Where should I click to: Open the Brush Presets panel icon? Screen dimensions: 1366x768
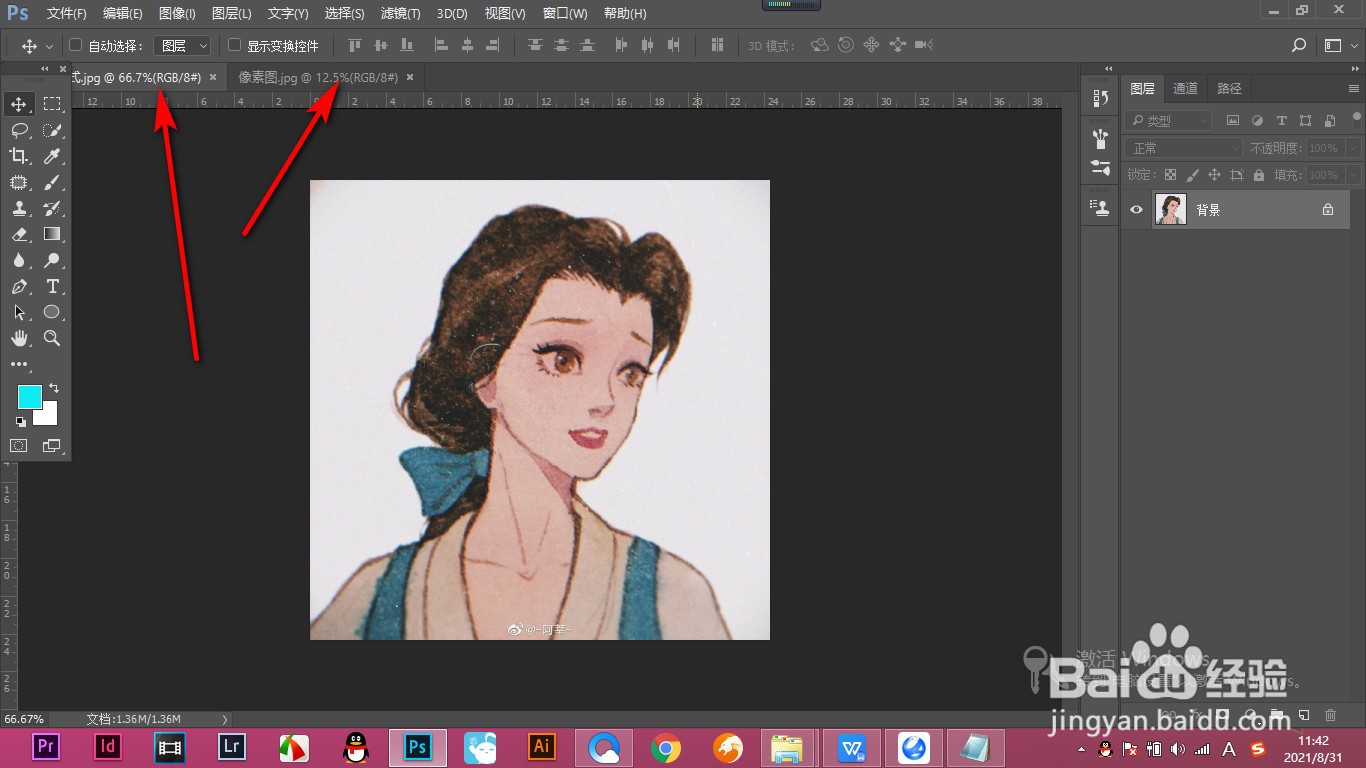[1101, 138]
